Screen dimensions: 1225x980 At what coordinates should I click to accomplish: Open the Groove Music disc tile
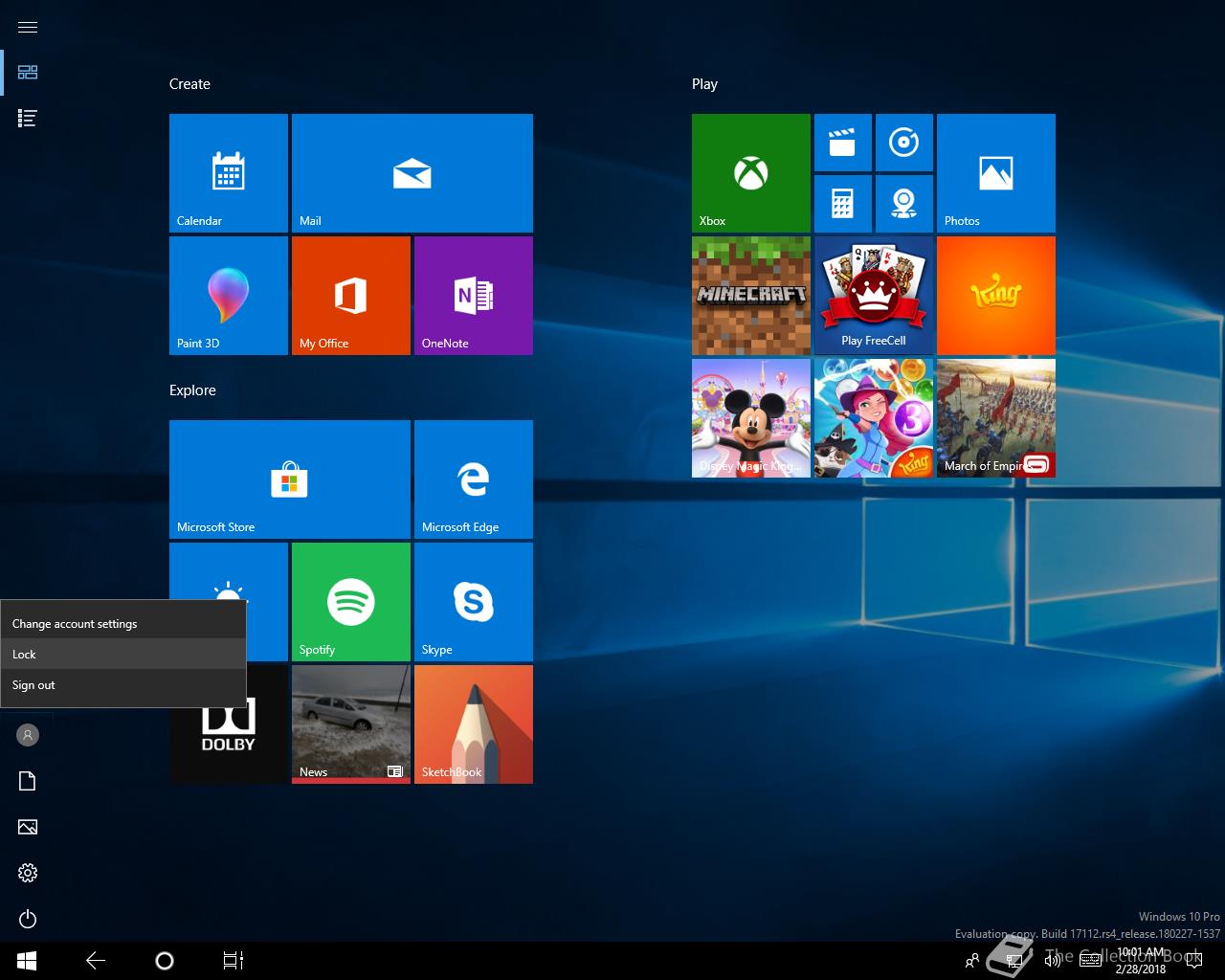click(x=904, y=143)
